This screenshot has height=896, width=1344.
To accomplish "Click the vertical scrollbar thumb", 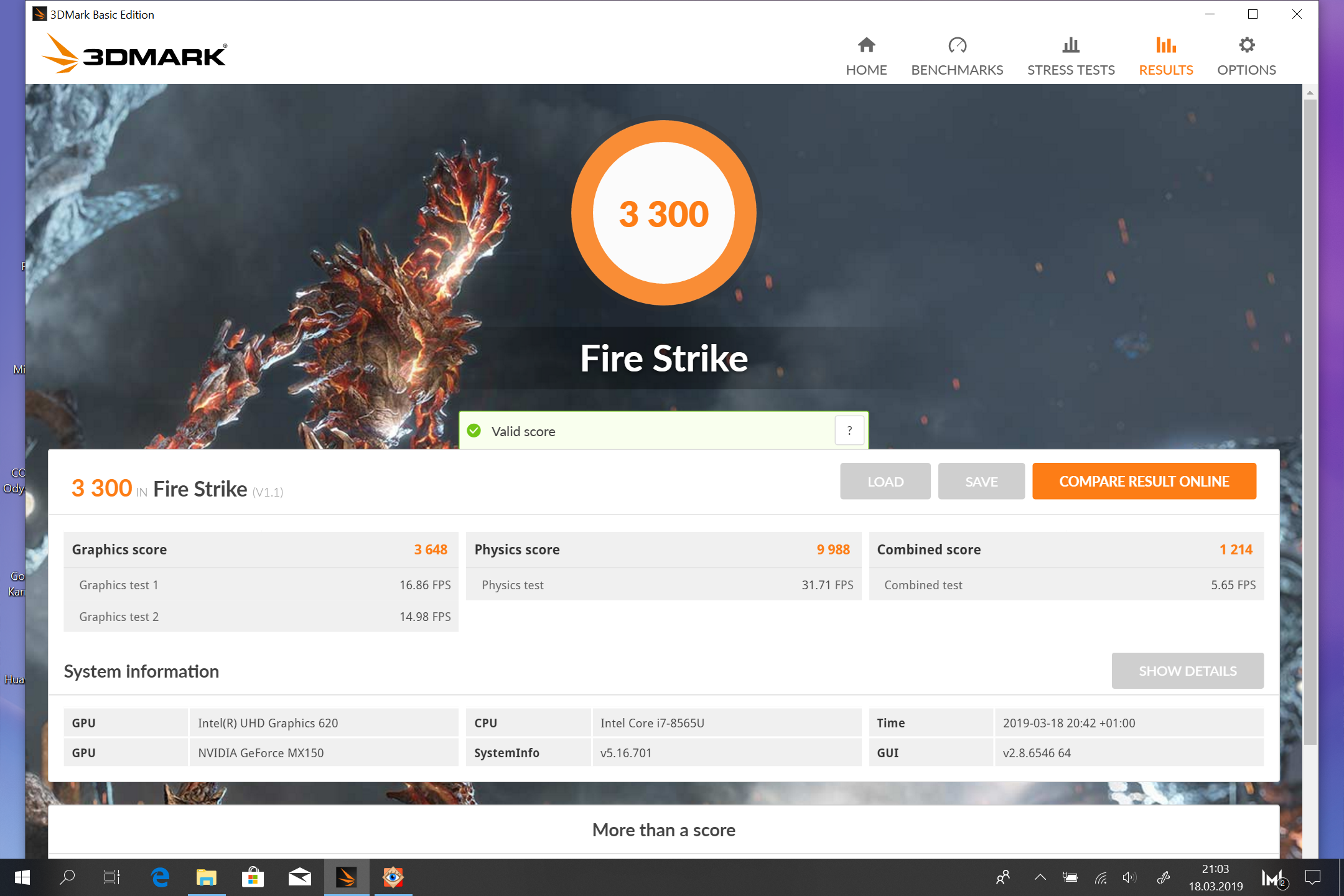I will pos(1310,421).
